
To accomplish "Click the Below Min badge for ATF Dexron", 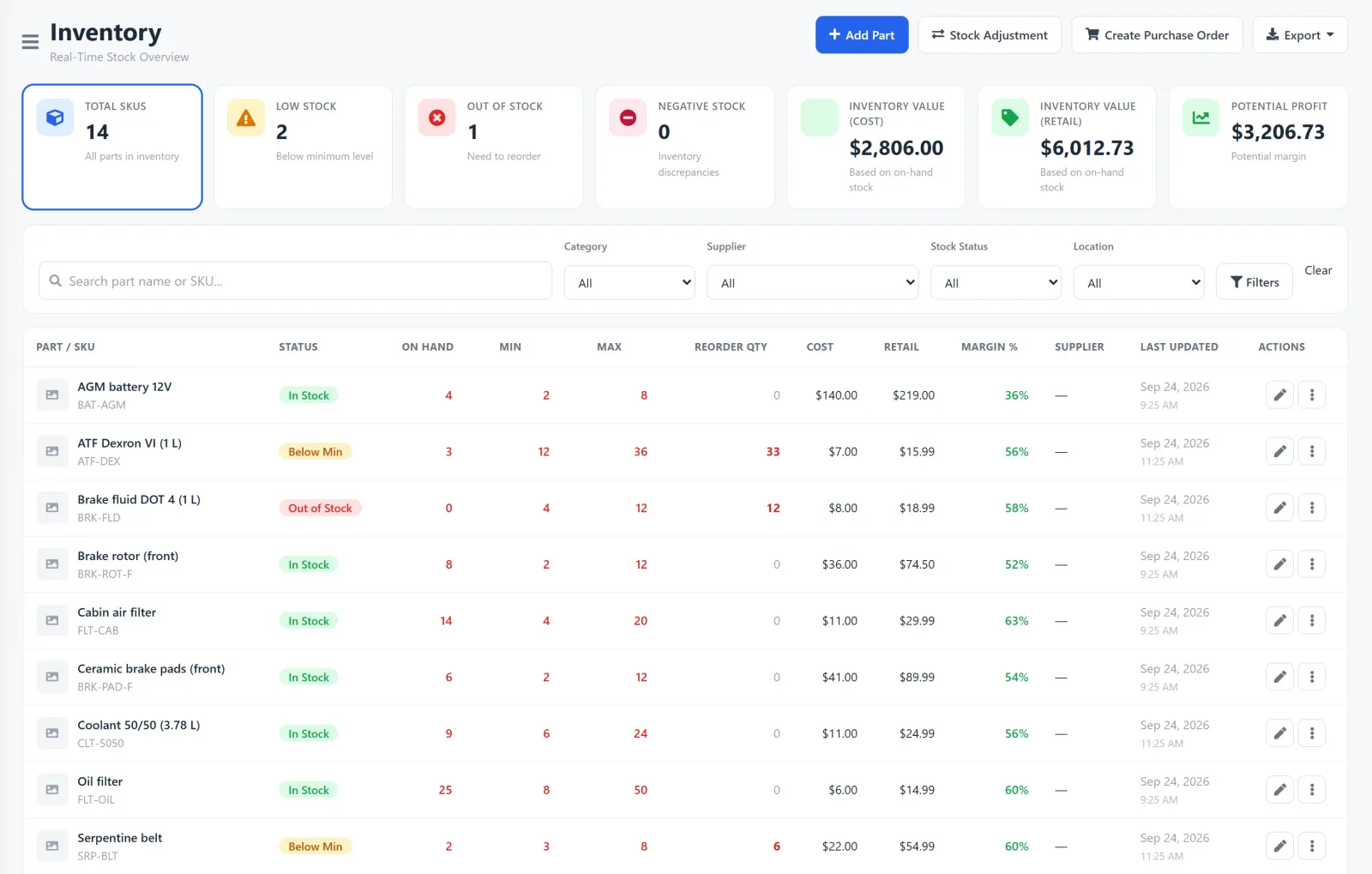I will [315, 451].
